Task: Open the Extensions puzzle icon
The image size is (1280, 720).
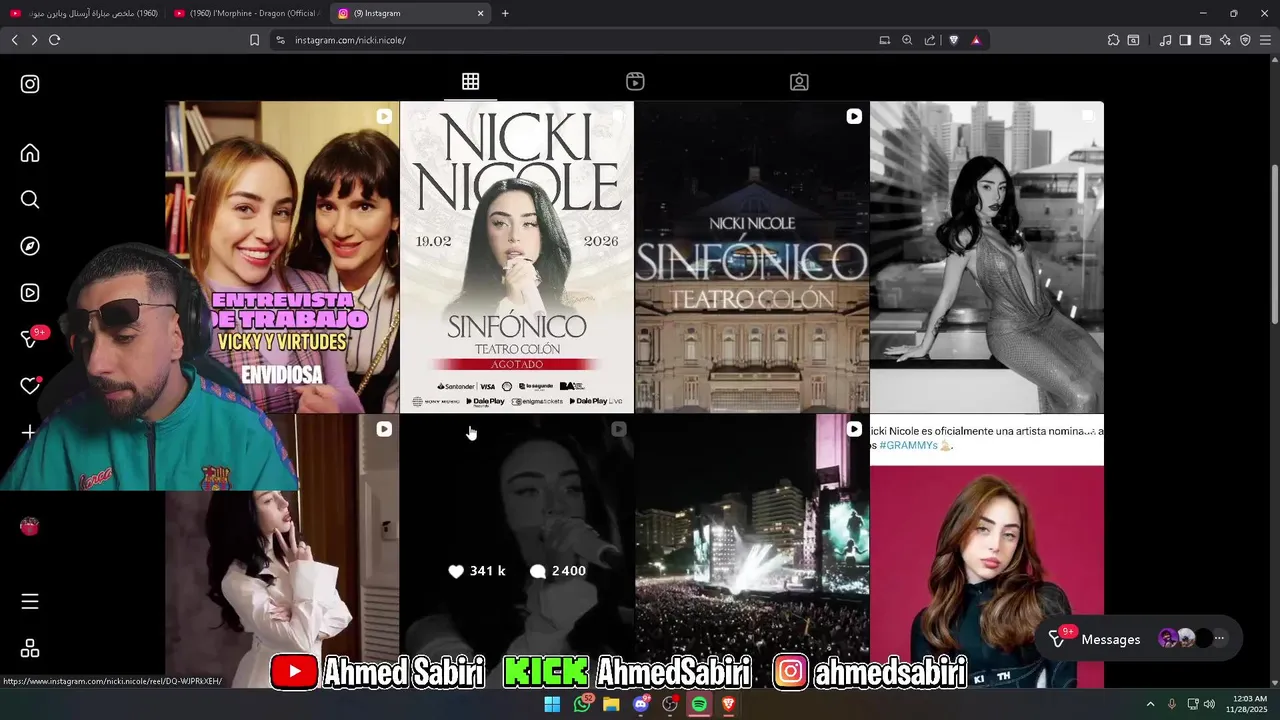Action: tap(1113, 40)
